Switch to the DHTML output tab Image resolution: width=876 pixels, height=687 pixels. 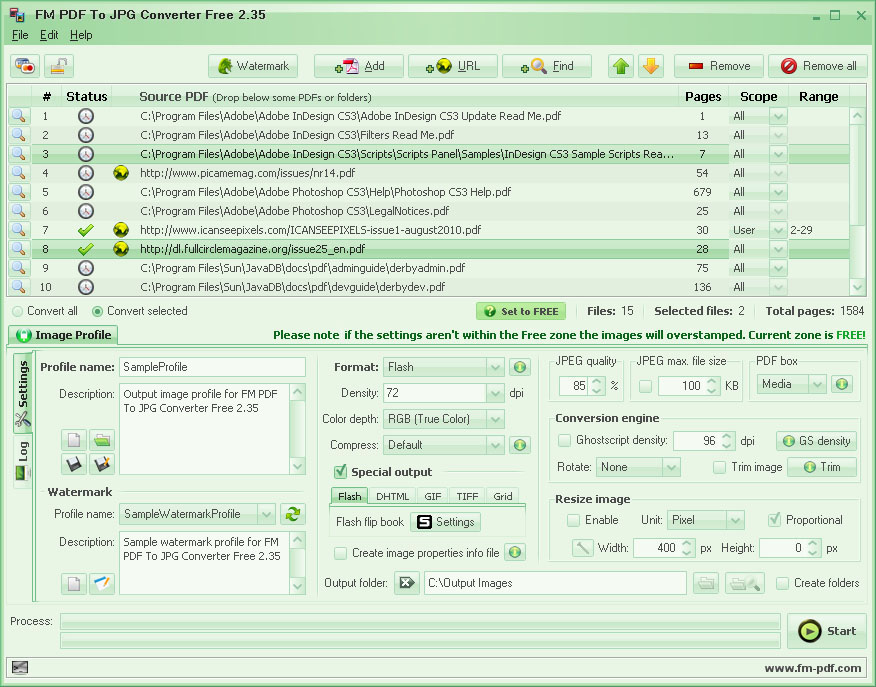tap(392, 496)
